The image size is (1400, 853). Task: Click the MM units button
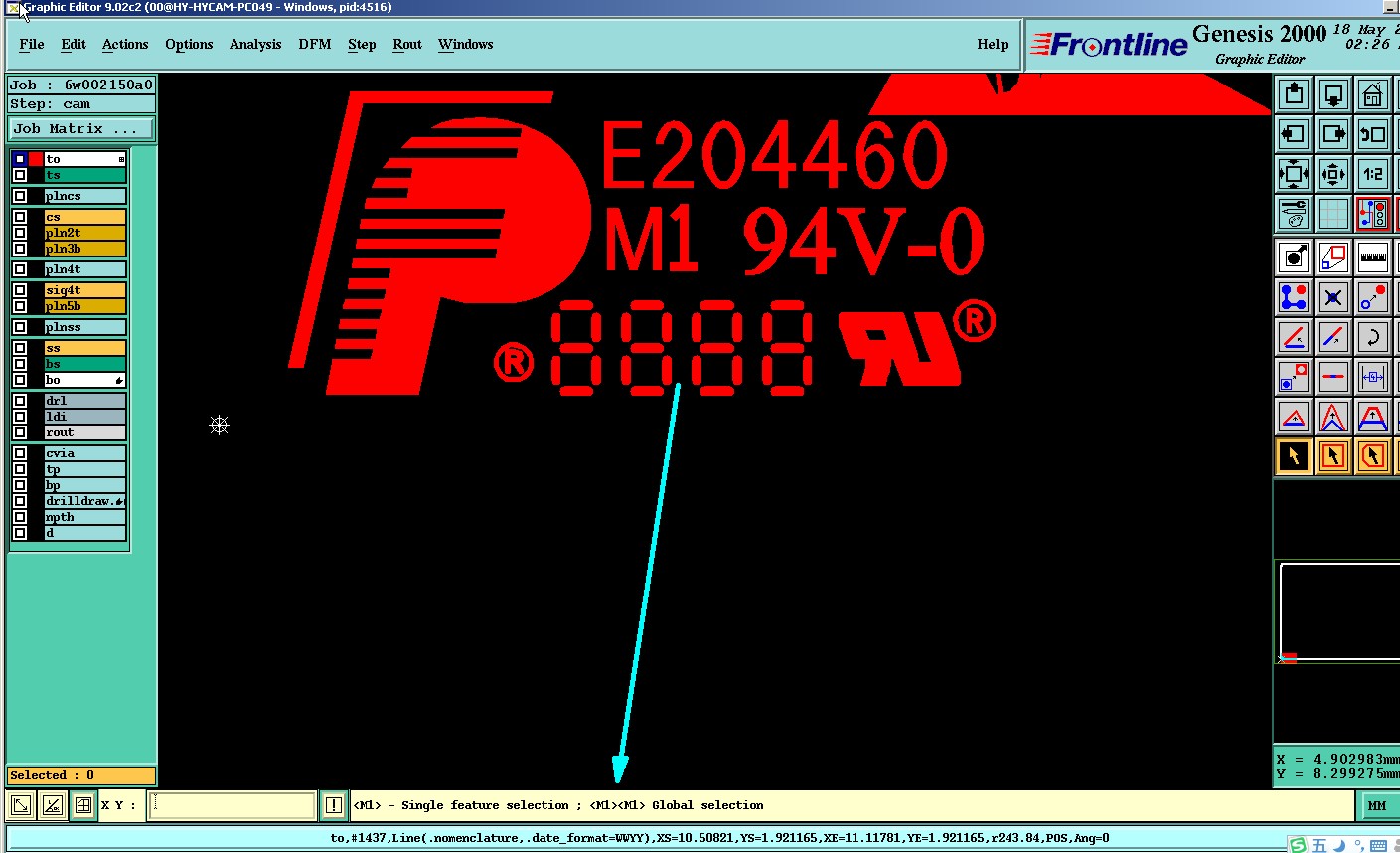[1377, 805]
